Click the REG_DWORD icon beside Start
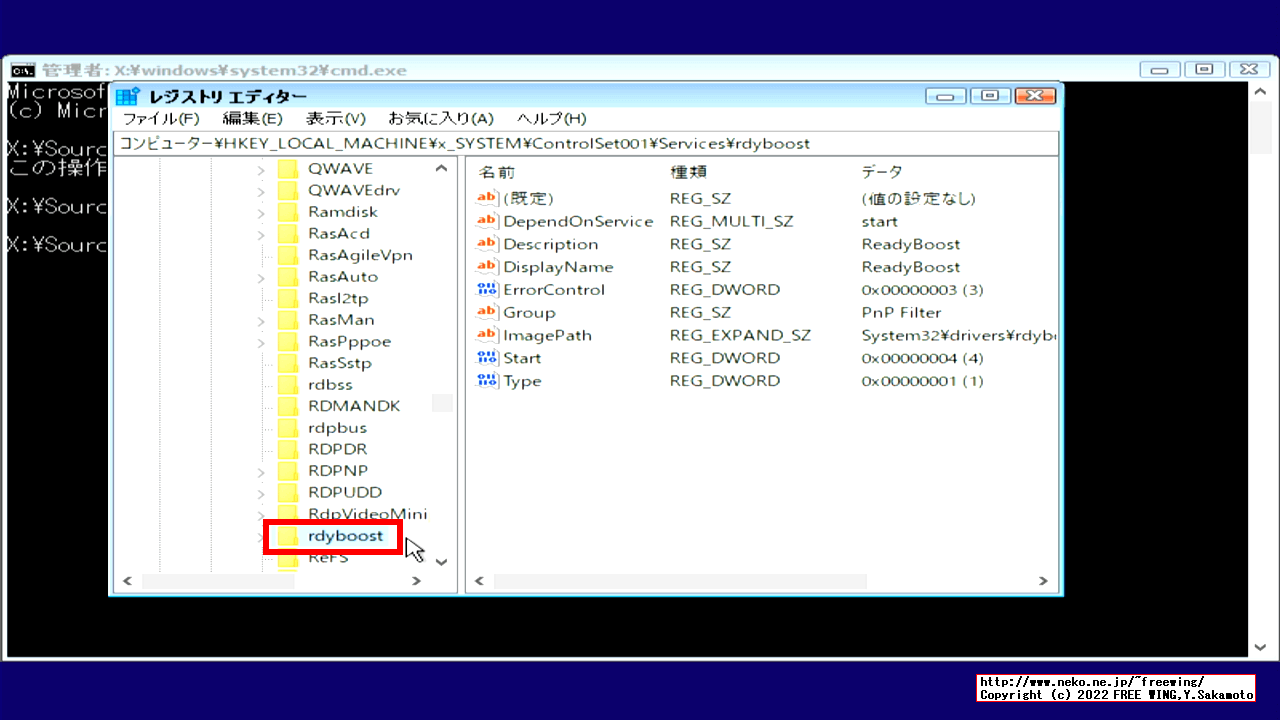This screenshot has height=720, width=1280. pyautogui.click(x=487, y=357)
